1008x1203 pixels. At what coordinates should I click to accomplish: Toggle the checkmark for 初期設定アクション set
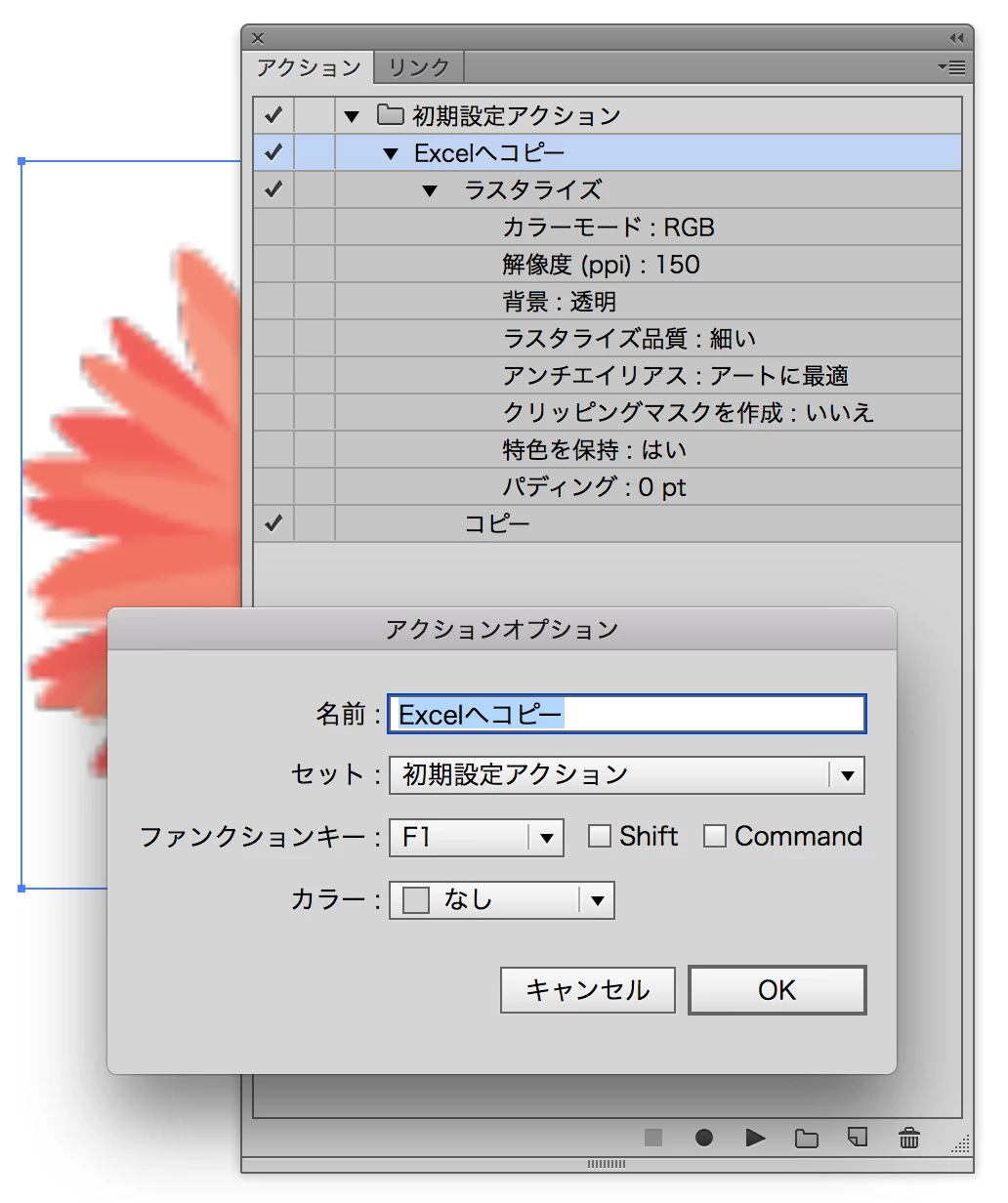273,115
